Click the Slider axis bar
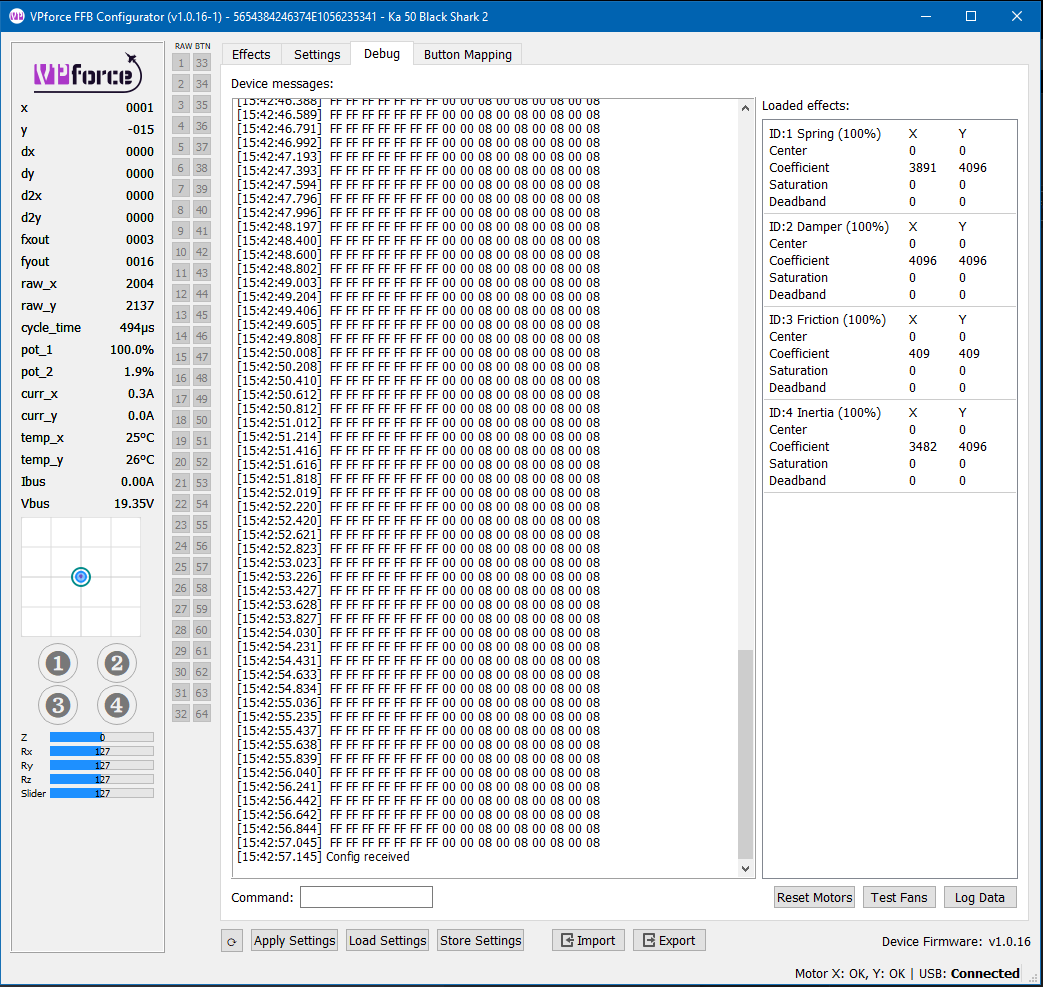The width and height of the screenshot is (1043, 987). [x=102, y=793]
